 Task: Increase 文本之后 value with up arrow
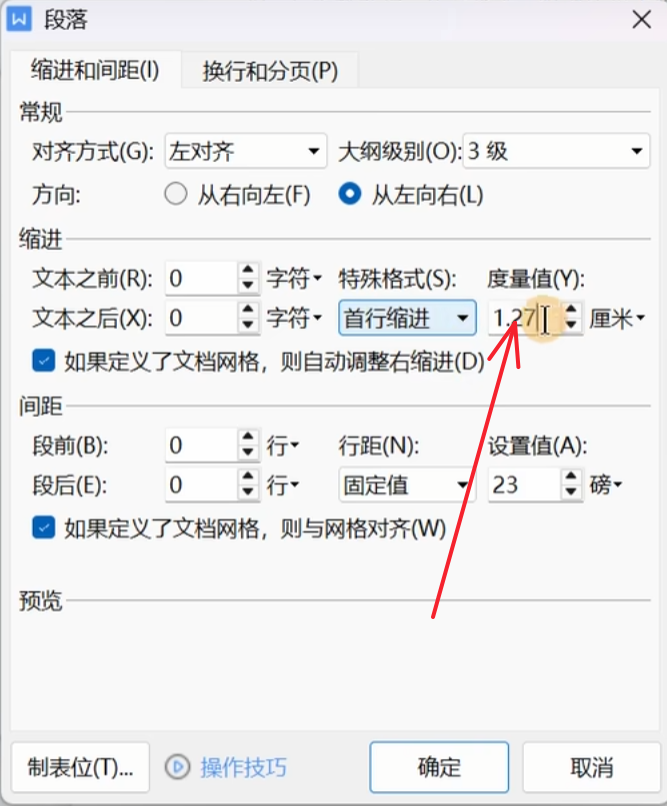[x=248, y=309]
